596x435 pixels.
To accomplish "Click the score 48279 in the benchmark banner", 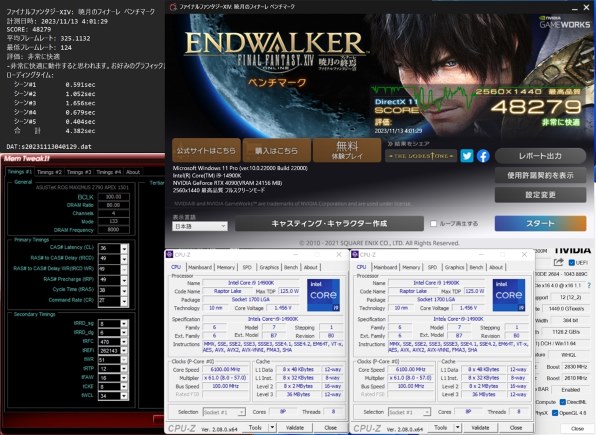I will click(x=536, y=107).
